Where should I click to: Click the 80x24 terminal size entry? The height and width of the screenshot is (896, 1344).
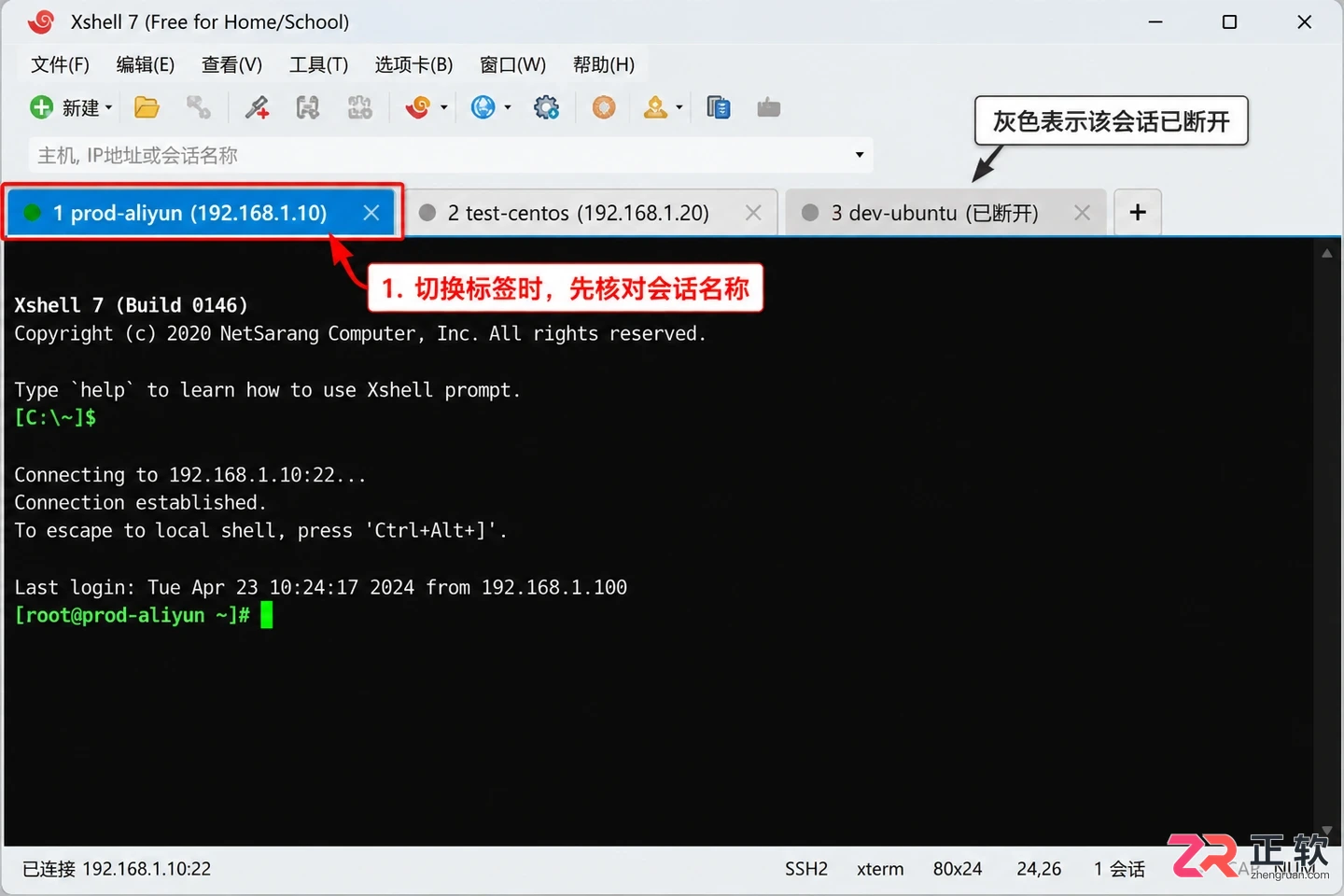tap(958, 869)
